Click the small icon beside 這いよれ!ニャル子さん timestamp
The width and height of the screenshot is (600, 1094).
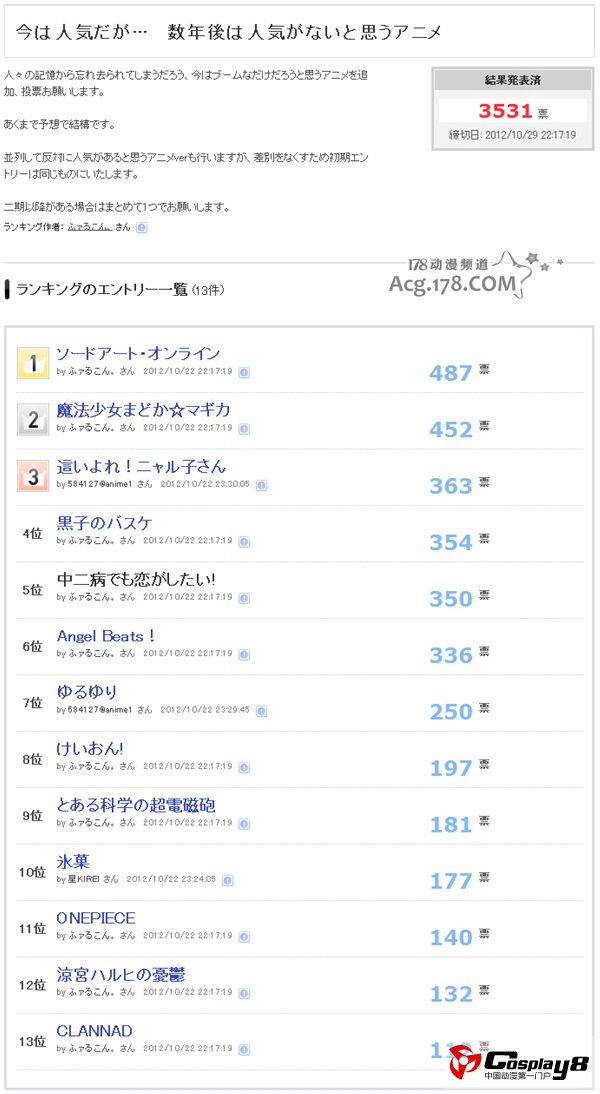262,484
